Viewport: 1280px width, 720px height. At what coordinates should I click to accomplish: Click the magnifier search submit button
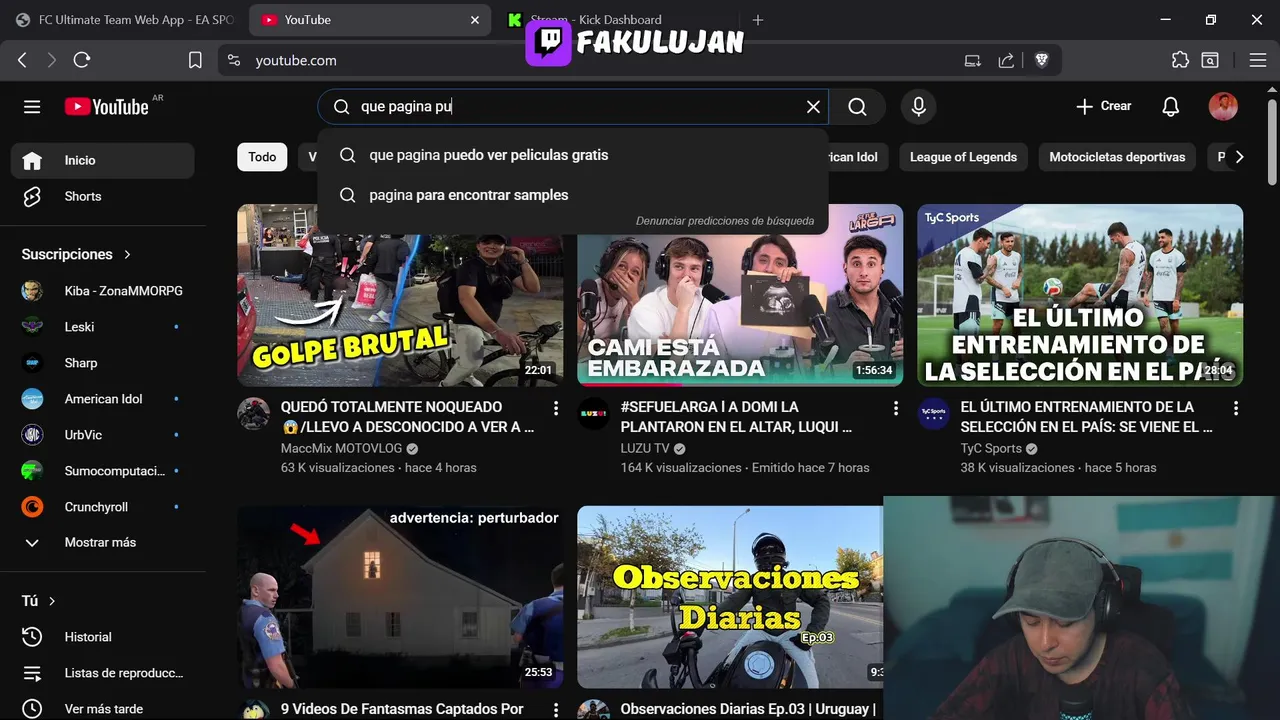pos(857,106)
